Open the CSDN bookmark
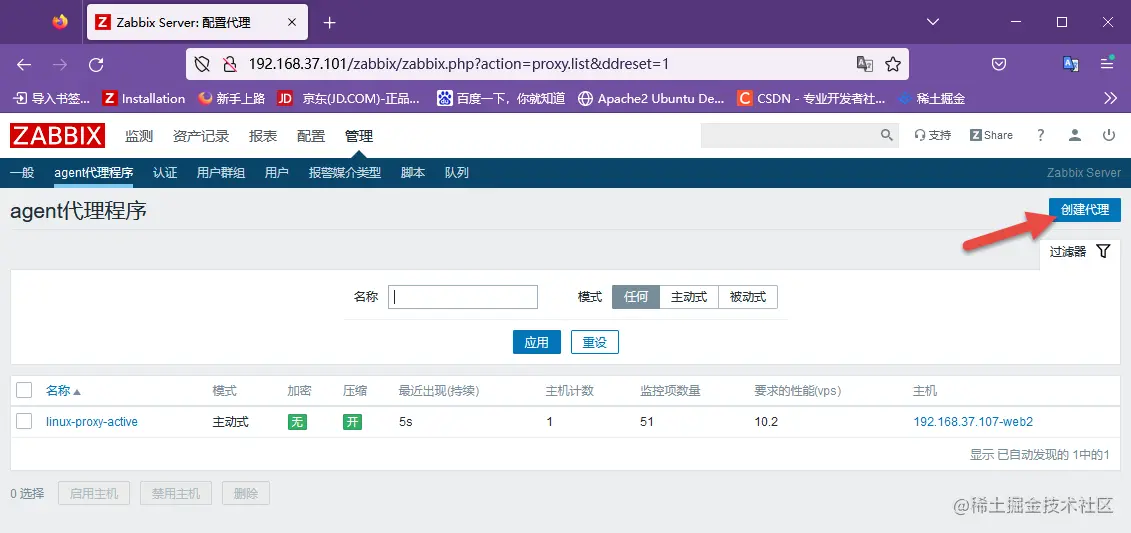 tap(811, 98)
